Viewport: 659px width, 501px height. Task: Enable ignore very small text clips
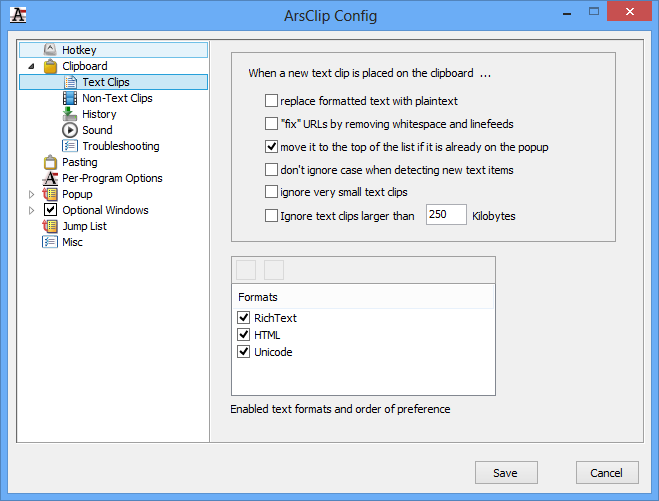pos(272,192)
